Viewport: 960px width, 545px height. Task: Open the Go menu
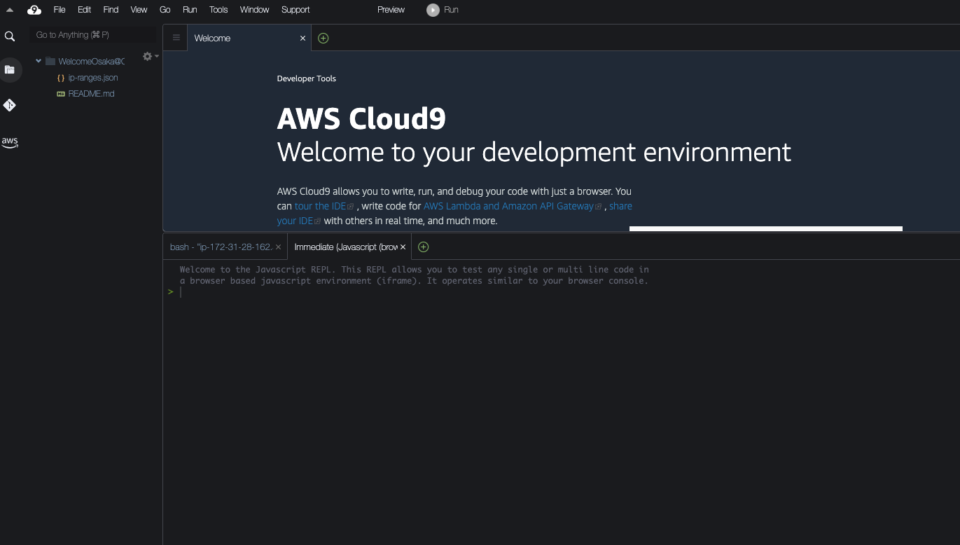[165, 10]
